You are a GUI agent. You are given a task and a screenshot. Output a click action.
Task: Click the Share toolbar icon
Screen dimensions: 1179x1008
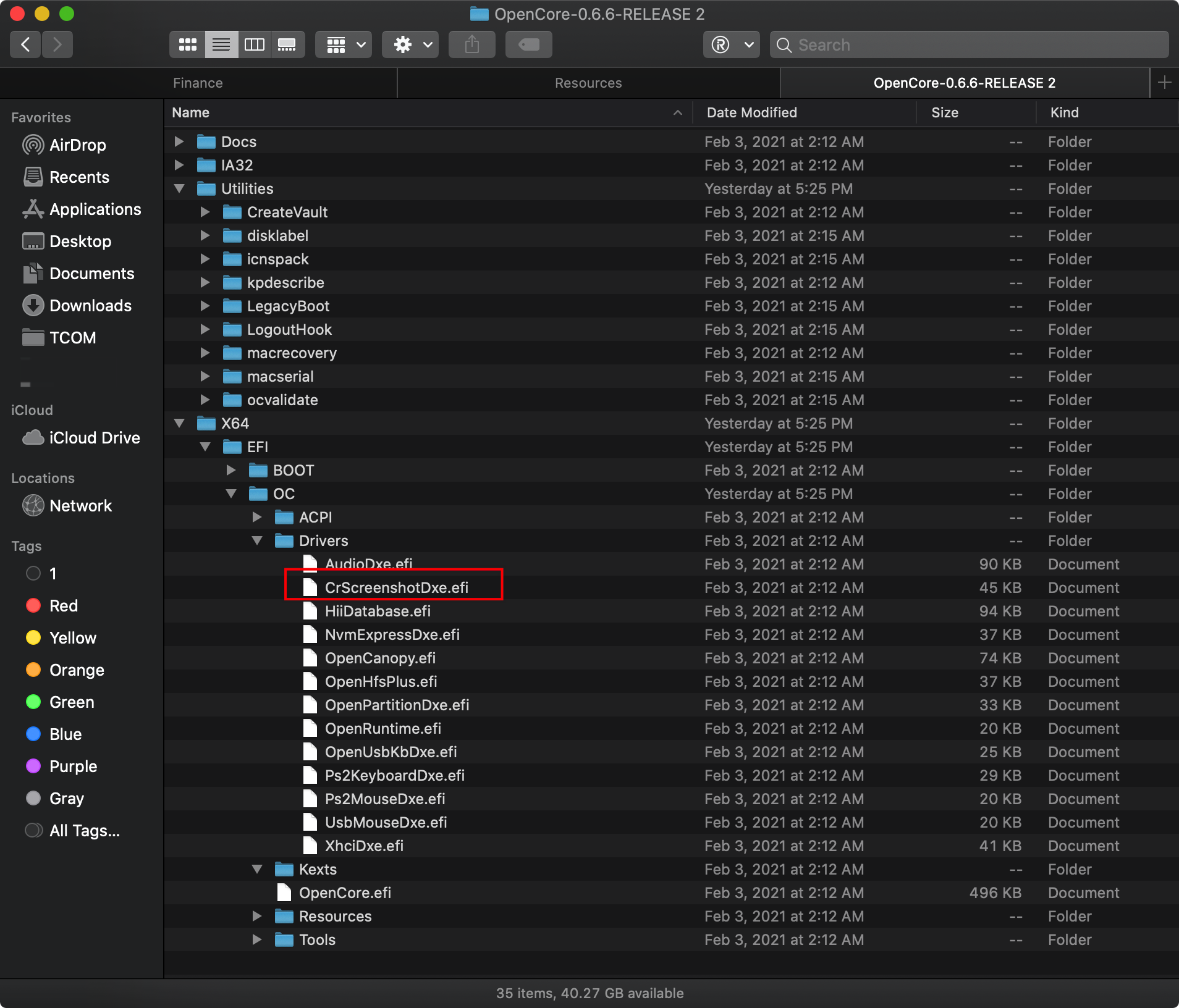(x=472, y=44)
